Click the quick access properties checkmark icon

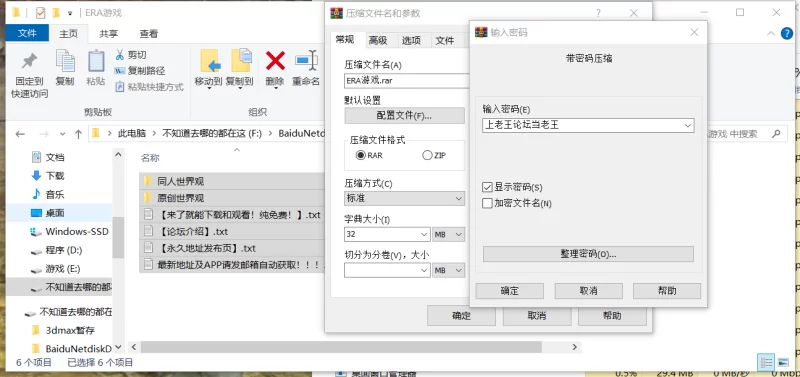click(41, 13)
